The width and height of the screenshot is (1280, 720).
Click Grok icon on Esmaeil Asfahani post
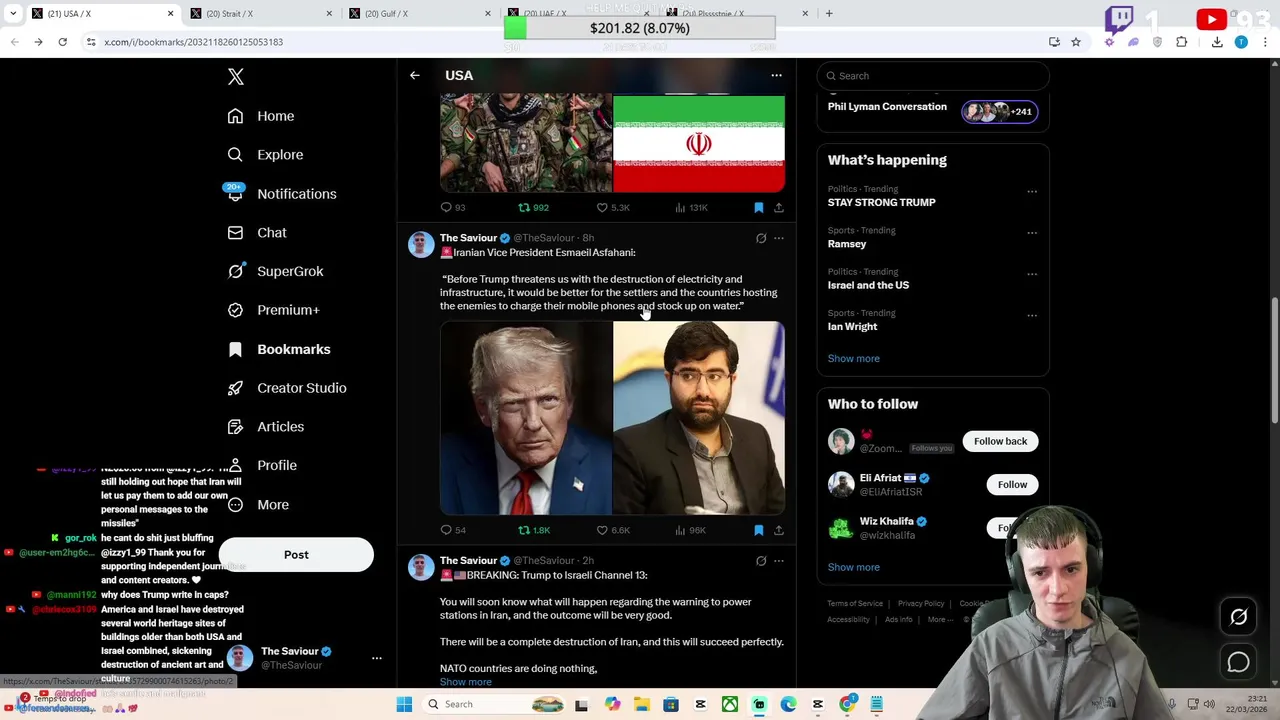[x=761, y=239]
